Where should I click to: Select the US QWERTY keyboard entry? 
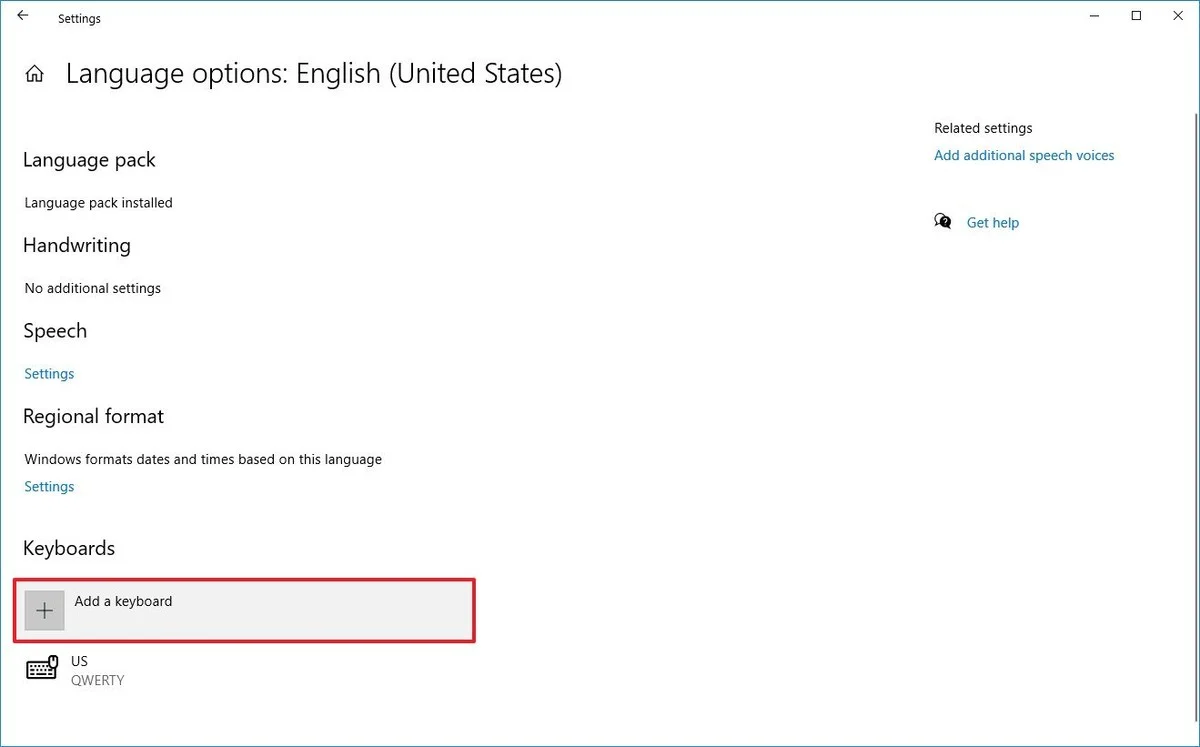point(97,670)
